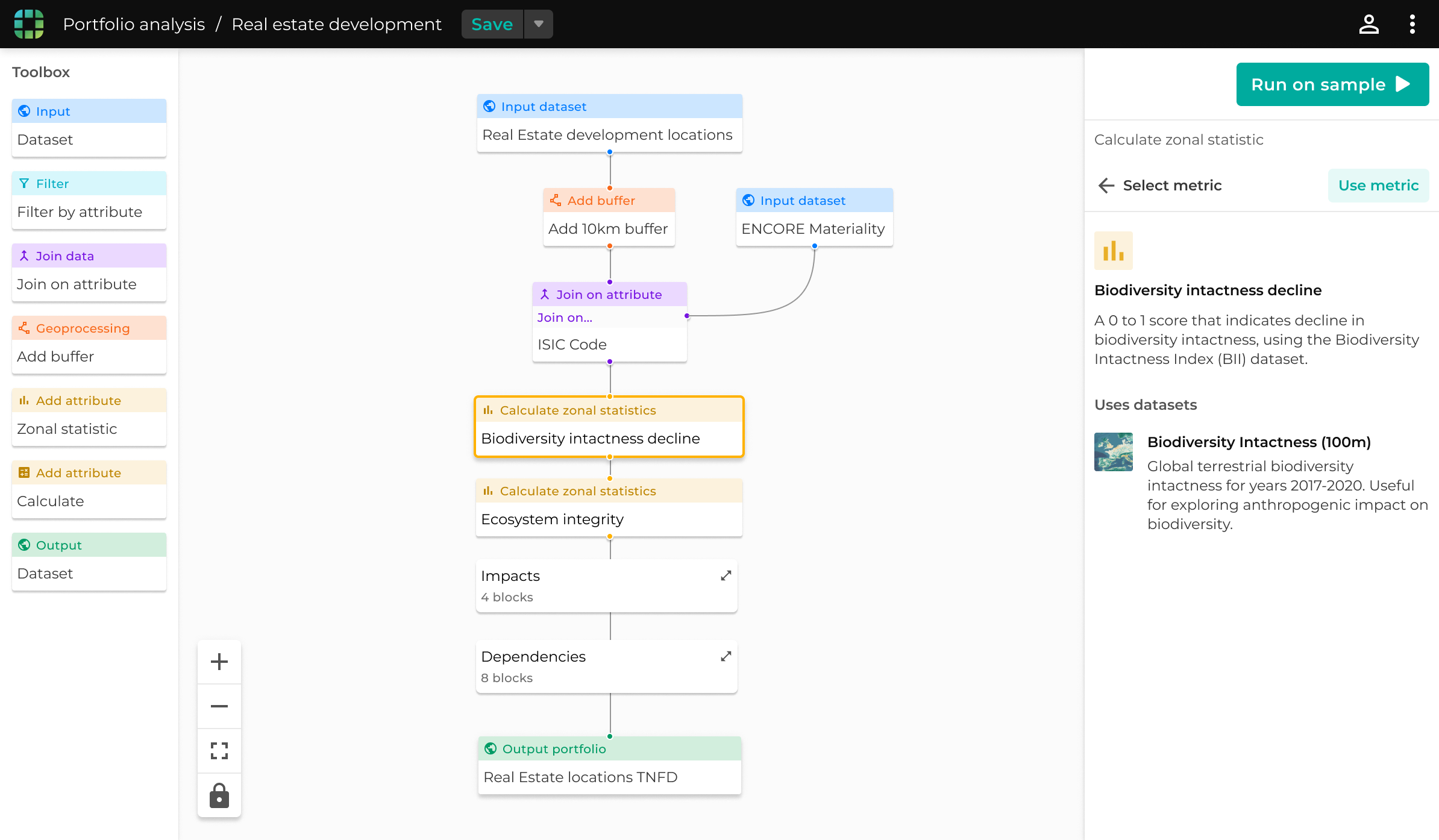The height and width of the screenshot is (840, 1439).
Task: Open the Filter by attribute tool
Action: click(x=80, y=212)
